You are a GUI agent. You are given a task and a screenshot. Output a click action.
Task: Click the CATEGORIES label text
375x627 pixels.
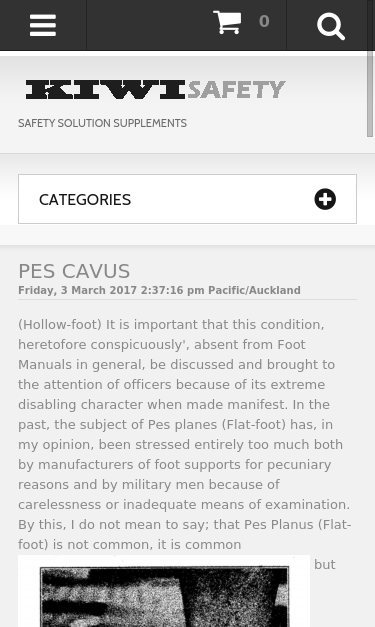pos(85,200)
